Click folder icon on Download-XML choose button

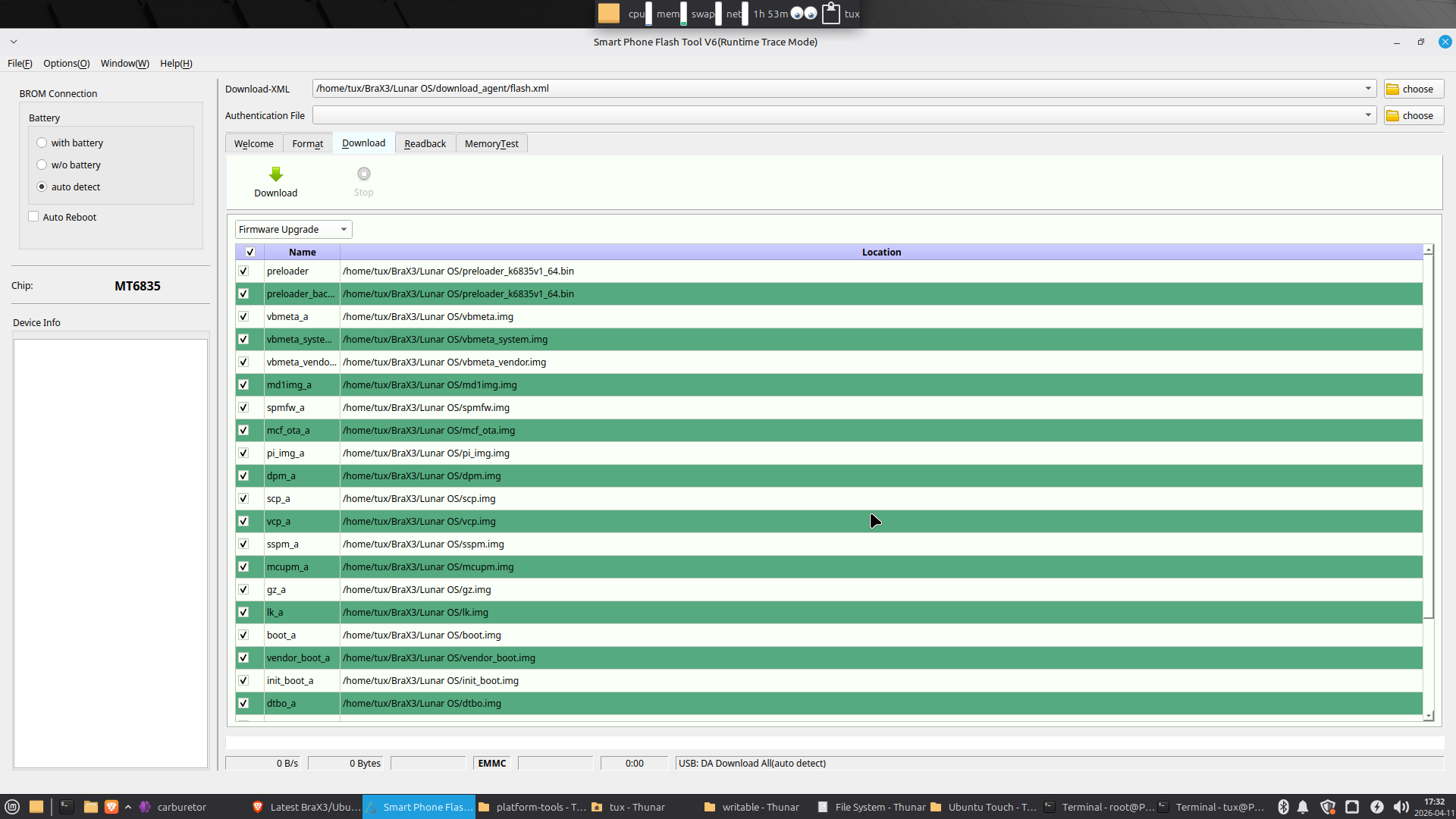pos(1393,89)
